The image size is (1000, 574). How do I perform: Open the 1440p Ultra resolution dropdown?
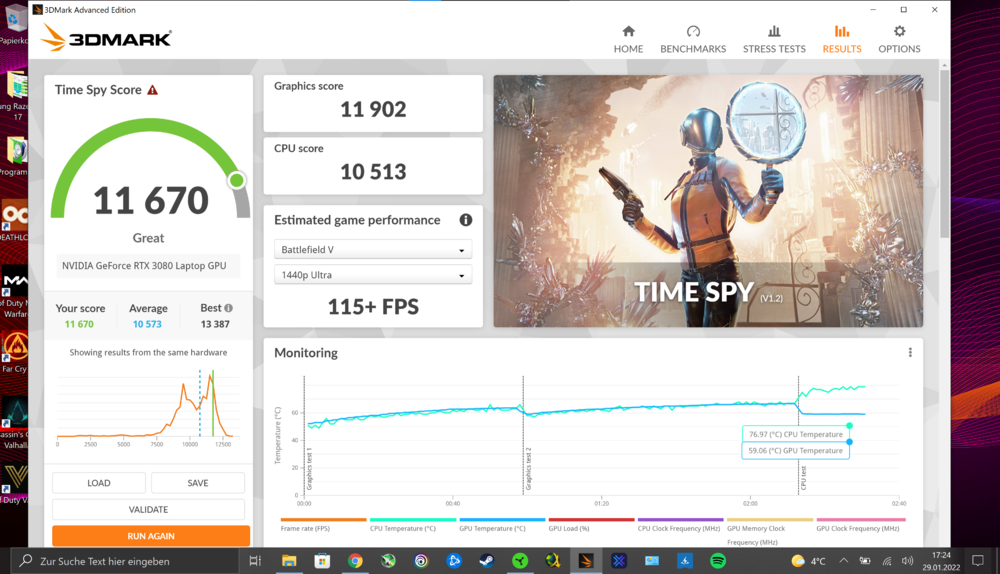click(x=373, y=275)
